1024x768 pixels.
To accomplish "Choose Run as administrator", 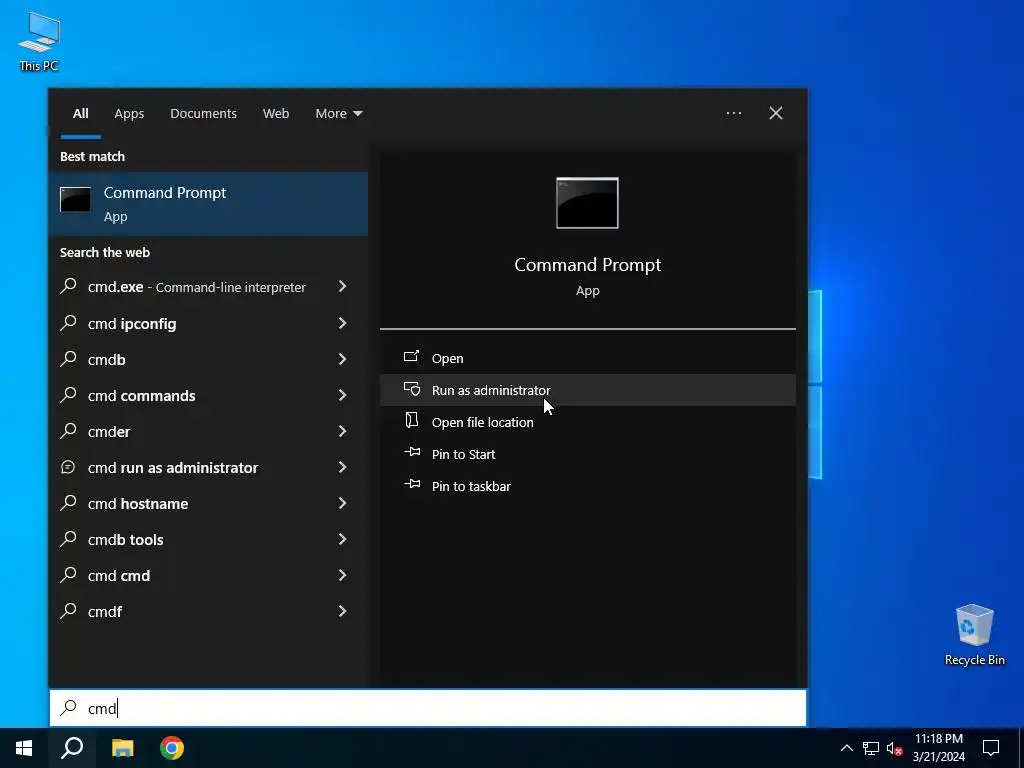I will click(588, 390).
